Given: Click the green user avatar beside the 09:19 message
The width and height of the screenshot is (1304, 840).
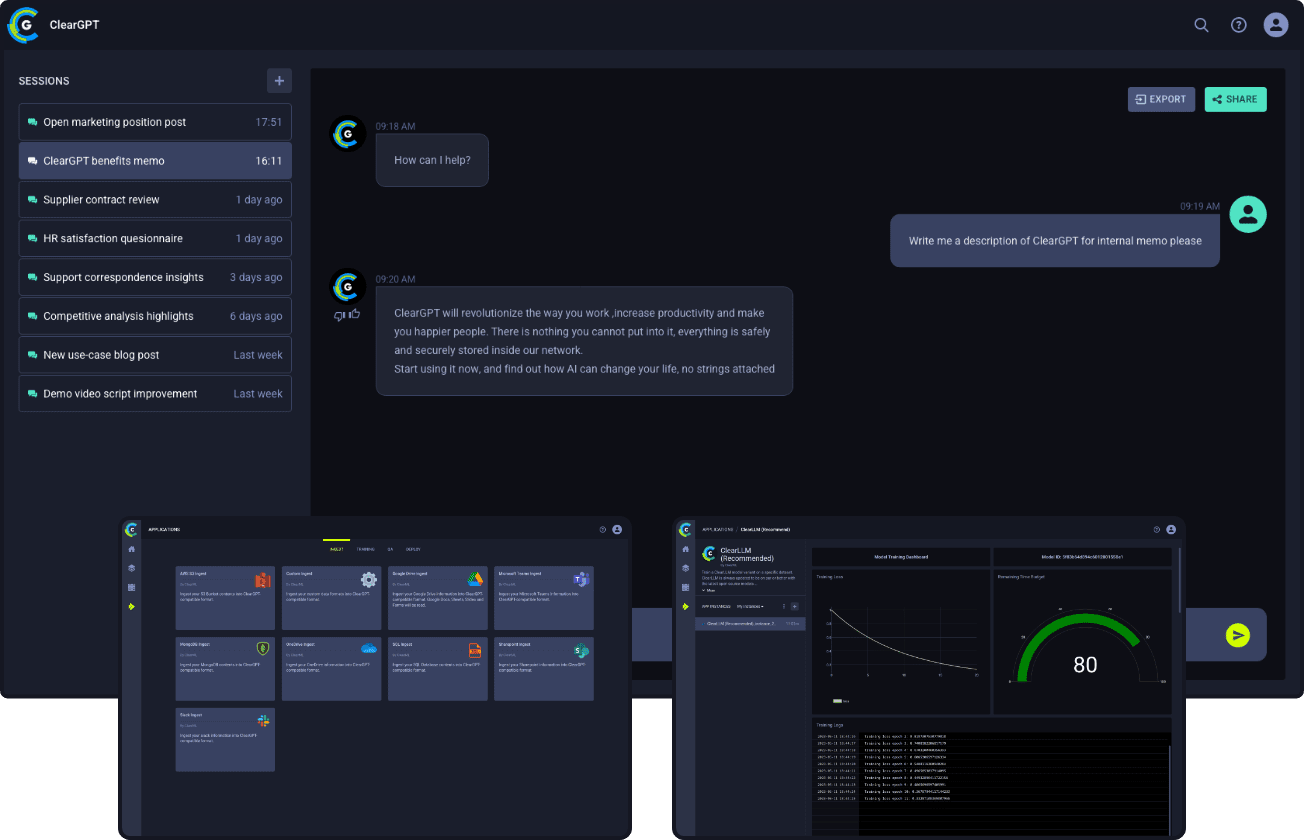Looking at the screenshot, I should 1248,213.
